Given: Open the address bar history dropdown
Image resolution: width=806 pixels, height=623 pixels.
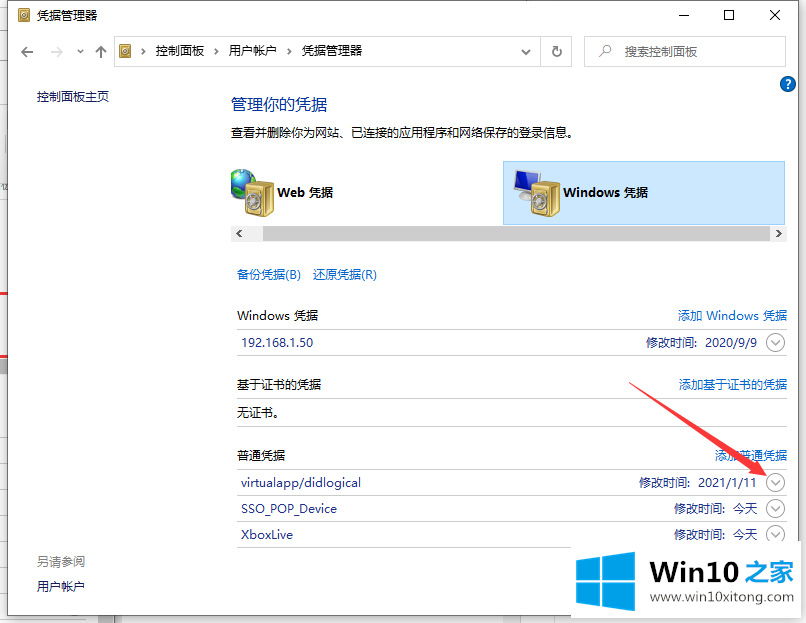Looking at the screenshot, I should click(525, 51).
